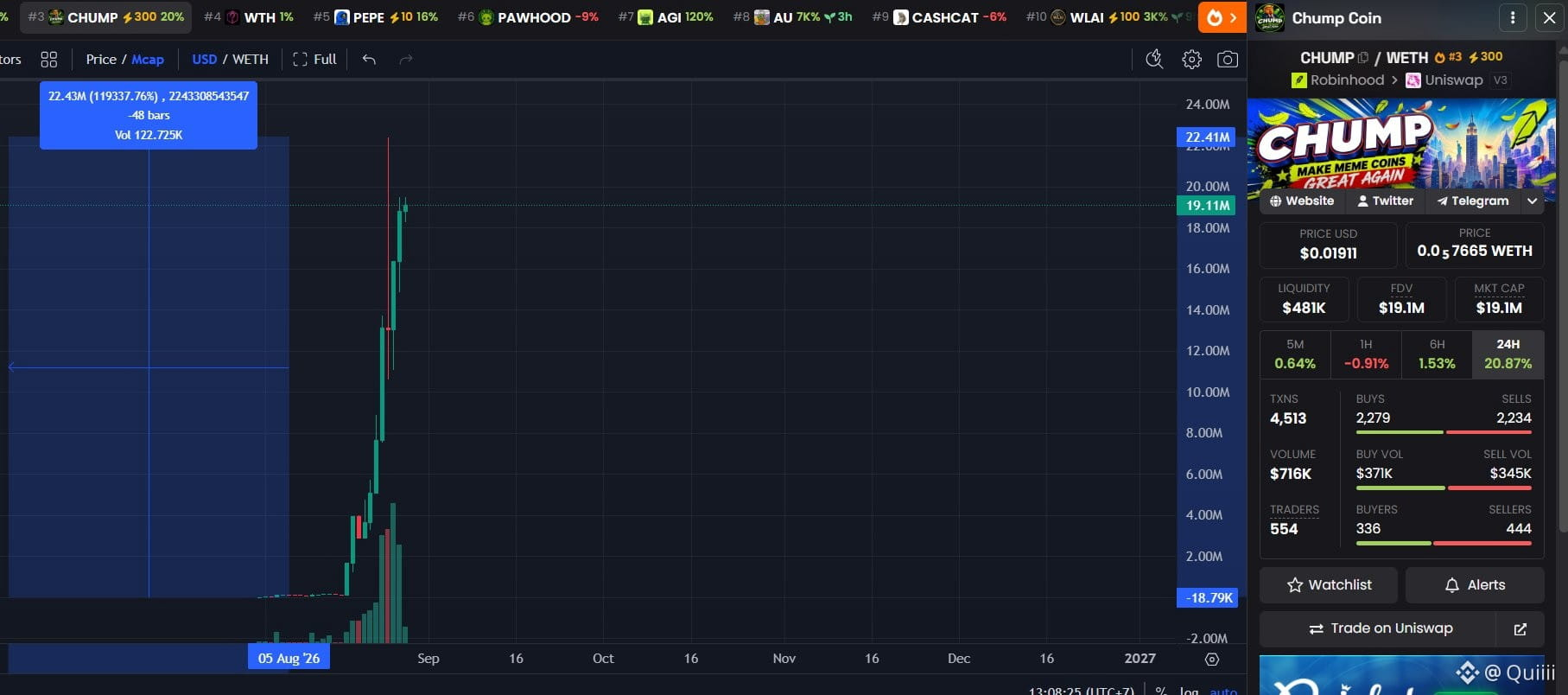
Task: Toggle Full screen chart mode
Action: click(315, 59)
